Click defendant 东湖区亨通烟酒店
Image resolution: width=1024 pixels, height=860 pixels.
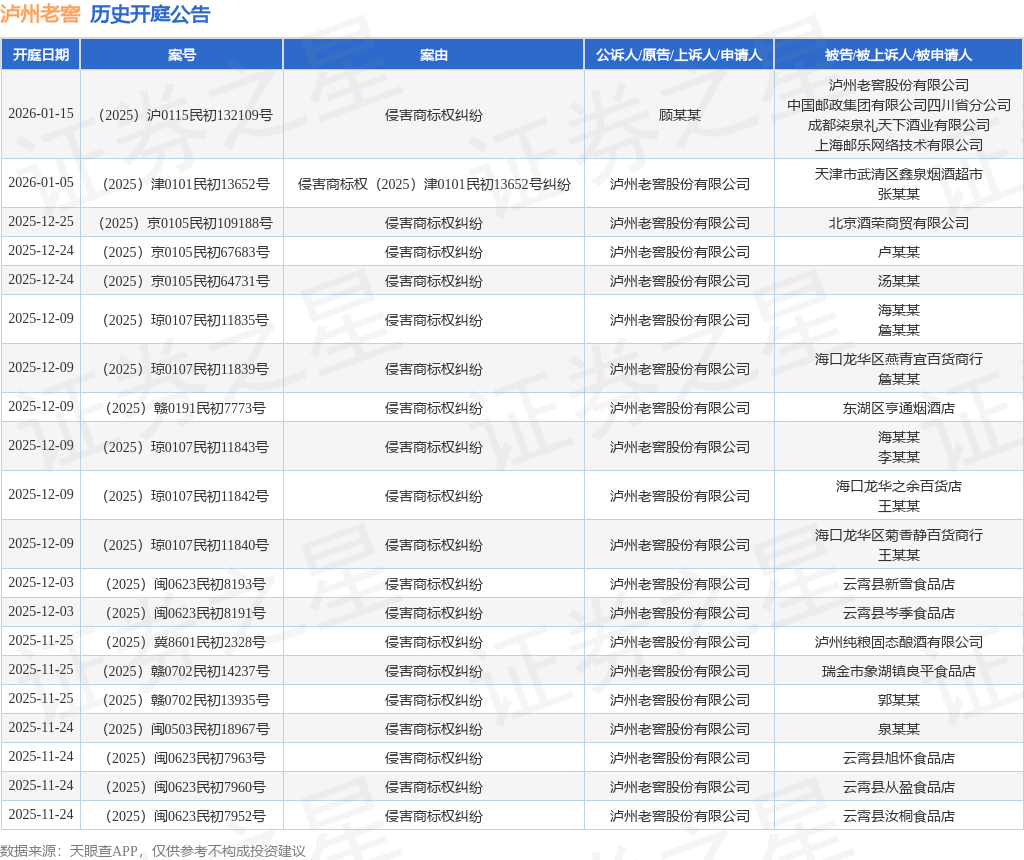[x=899, y=408]
